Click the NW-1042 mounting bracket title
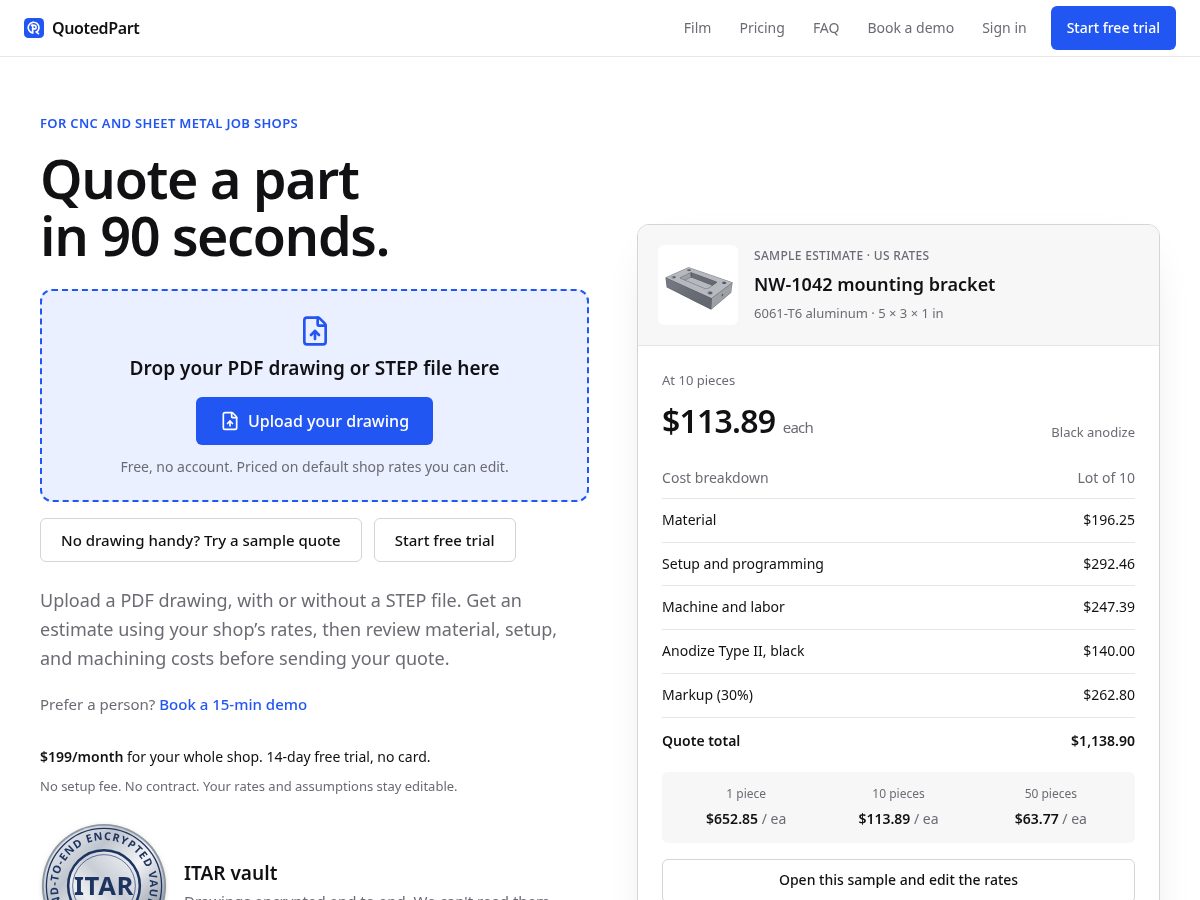 (874, 284)
